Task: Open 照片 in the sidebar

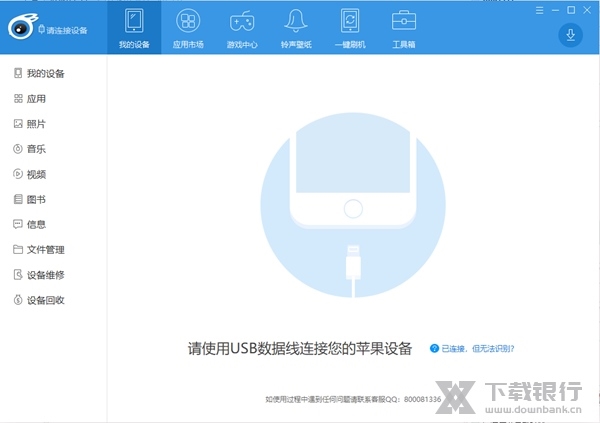Action: pos(30,124)
